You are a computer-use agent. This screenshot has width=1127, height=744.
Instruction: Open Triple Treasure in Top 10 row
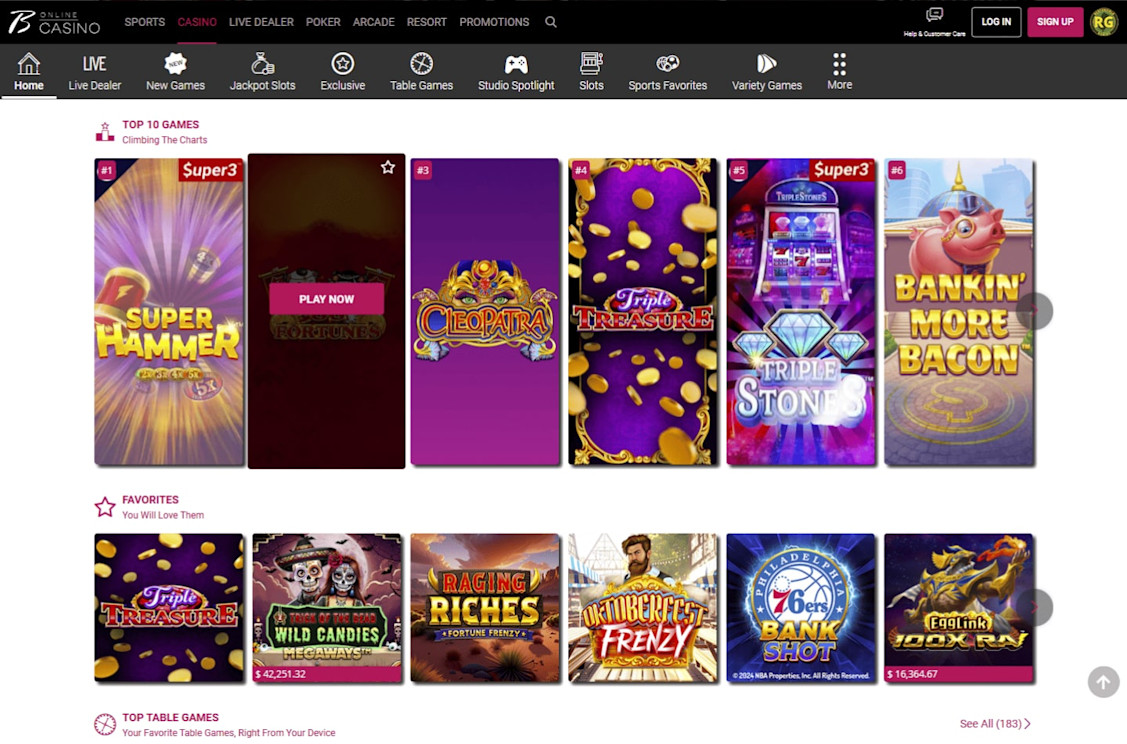643,312
